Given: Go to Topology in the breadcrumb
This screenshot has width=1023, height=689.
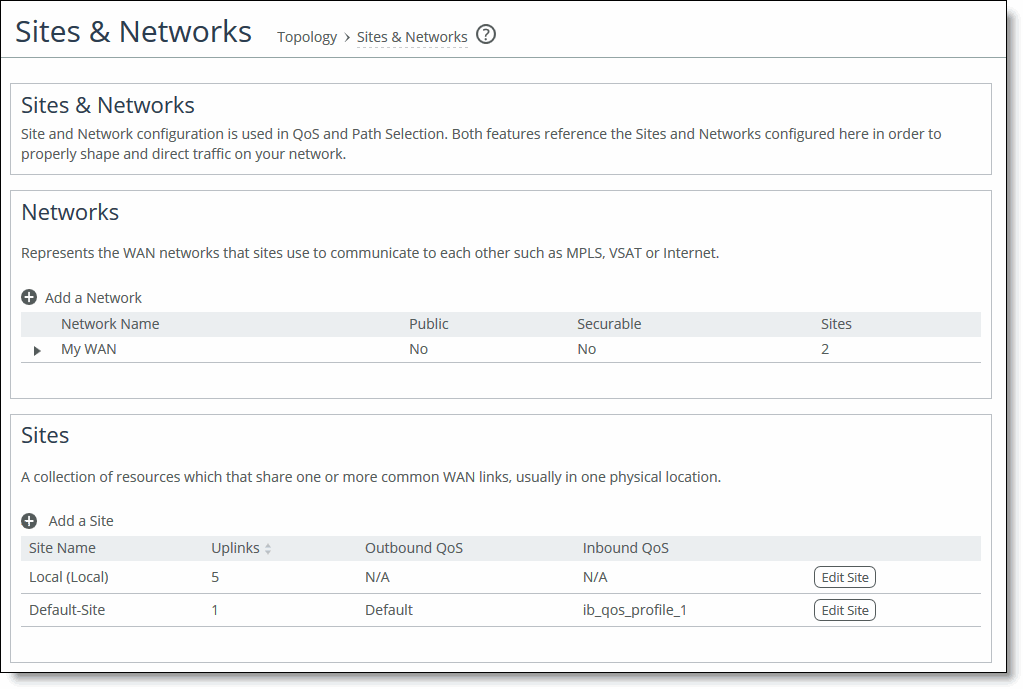Looking at the screenshot, I should tap(307, 37).
